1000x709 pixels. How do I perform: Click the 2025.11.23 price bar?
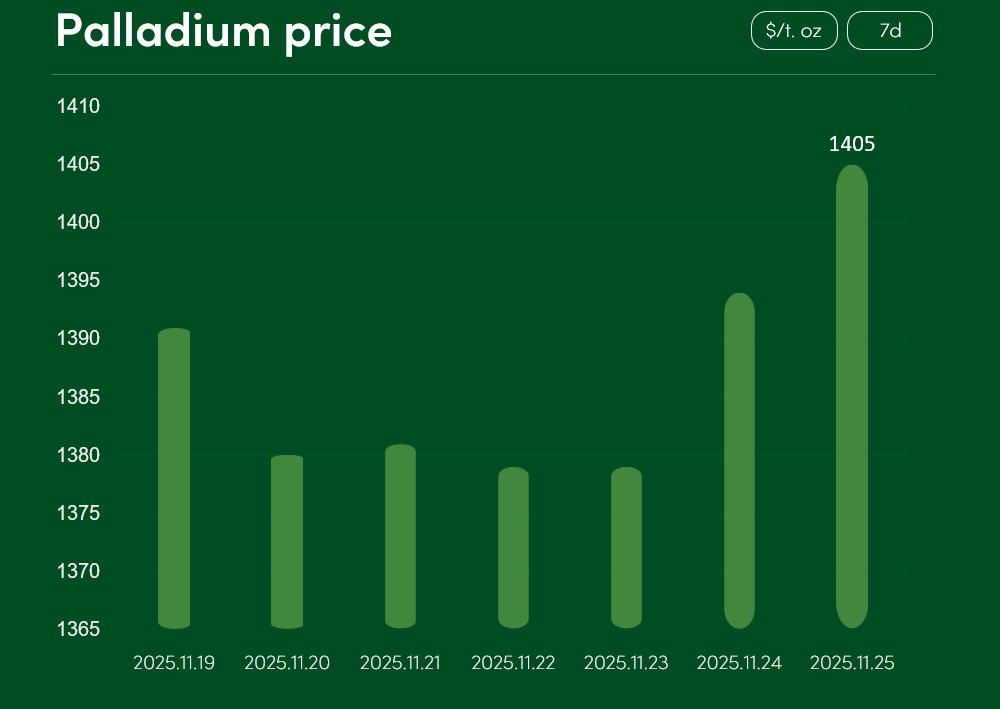(626, 548)
